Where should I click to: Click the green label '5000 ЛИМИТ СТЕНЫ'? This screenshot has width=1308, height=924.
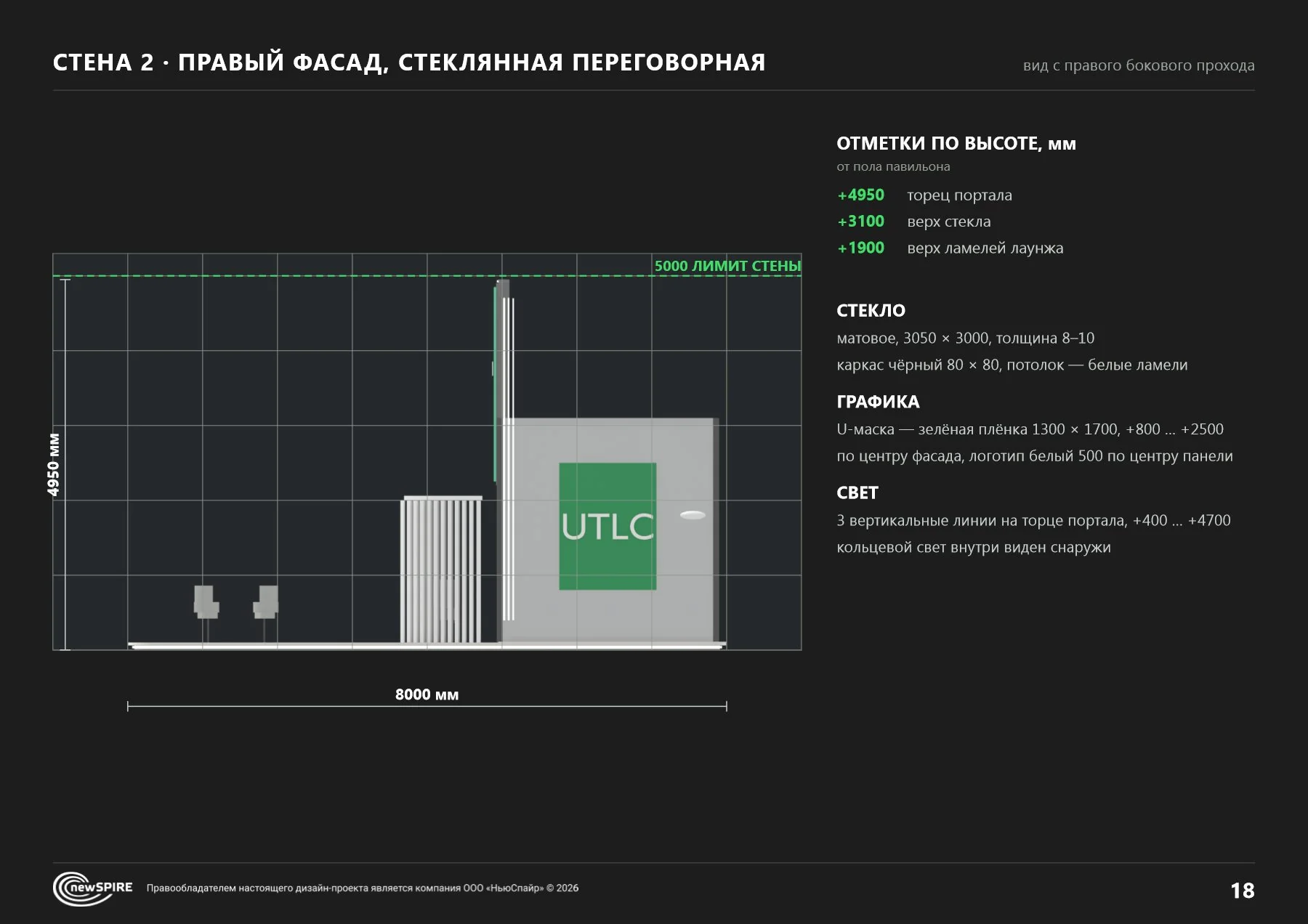(727, 266)
